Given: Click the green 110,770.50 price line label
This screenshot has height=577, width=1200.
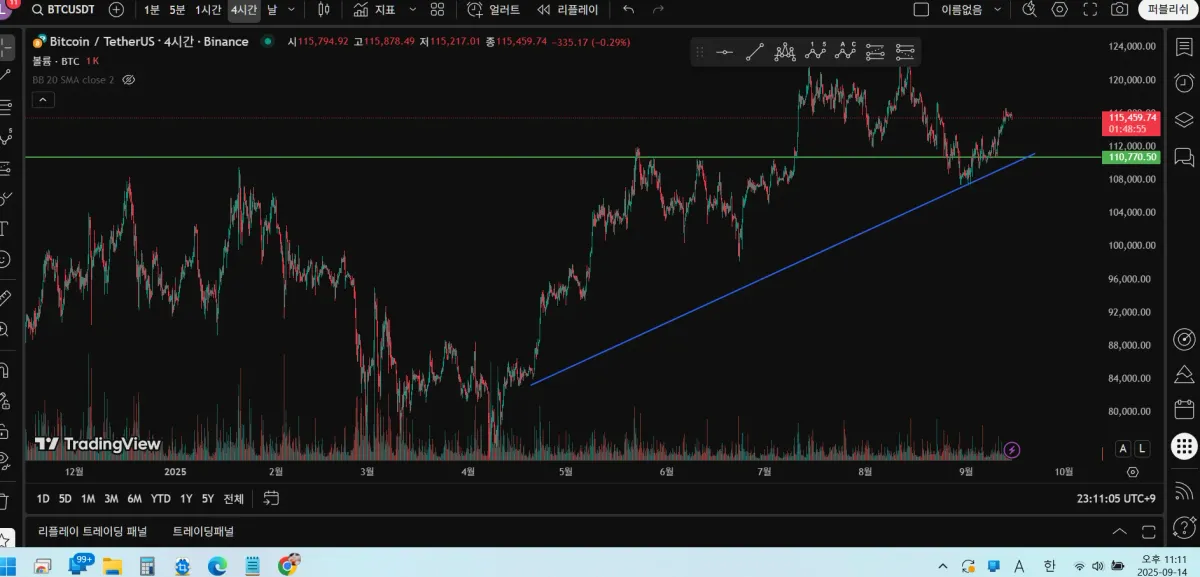Looking at the screenshot, I should 1132,157.
